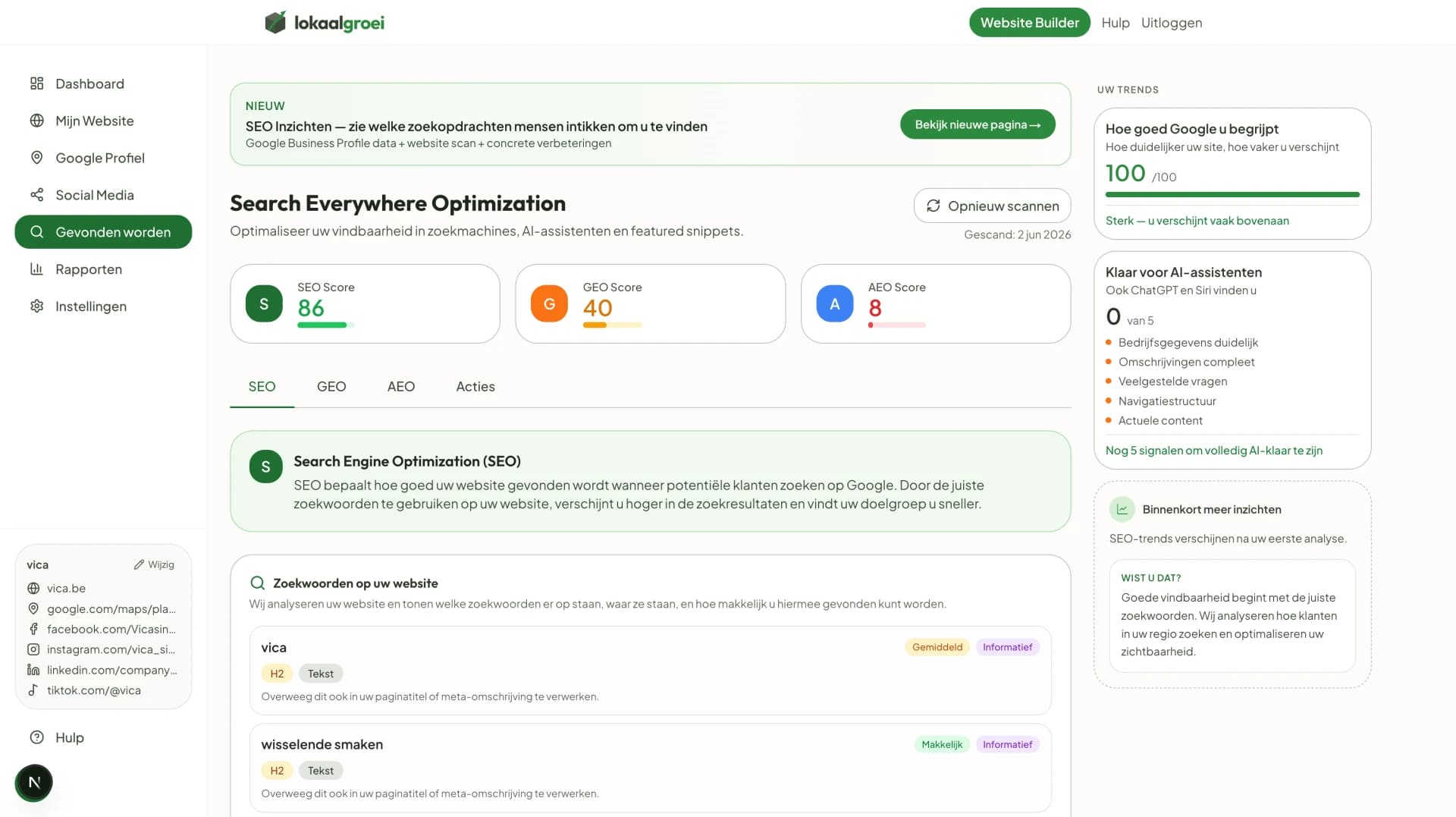
Task: Click the Website Builder button
Action: pyautogui.click(x=1029, y=23)
